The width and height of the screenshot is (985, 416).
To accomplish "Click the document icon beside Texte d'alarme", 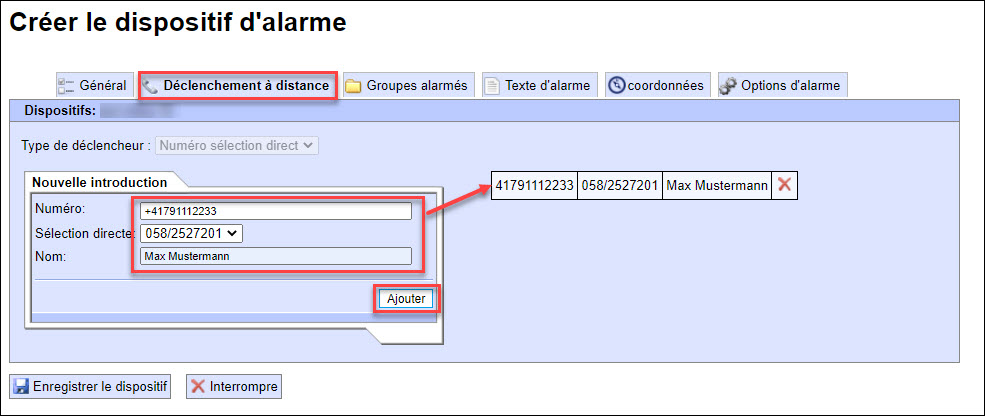I will coord(492,86).
